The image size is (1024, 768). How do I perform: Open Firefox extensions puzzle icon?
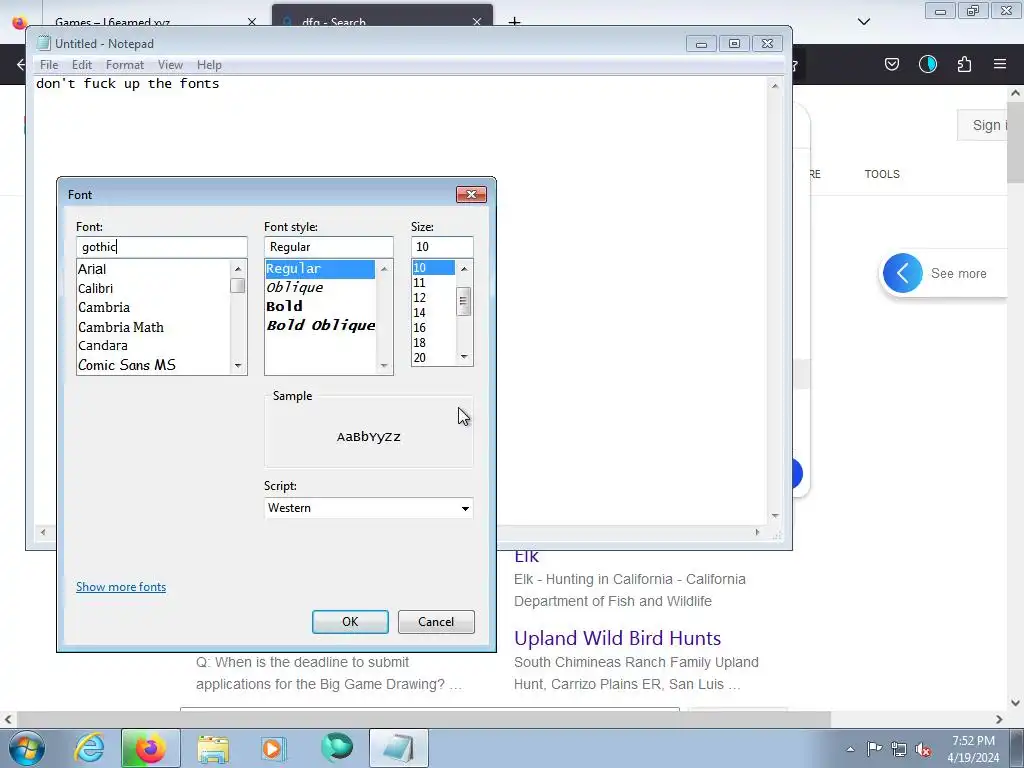pyautogui.click(x=964, y=64)
